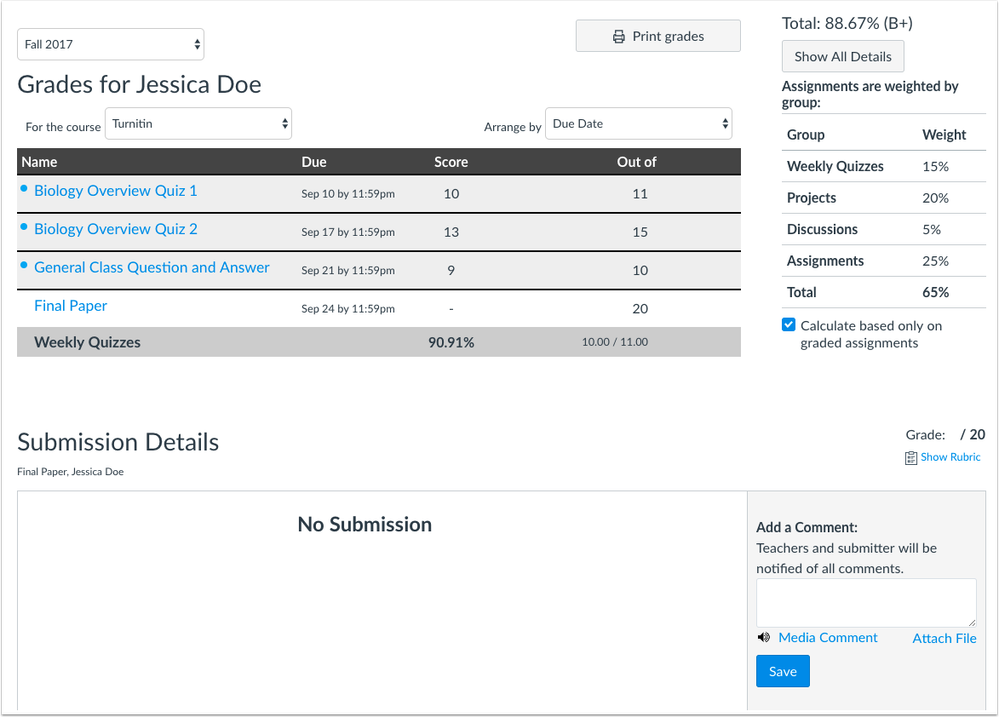
Task: Open Biology Overview Quiz 2
Action: point(115,228)
